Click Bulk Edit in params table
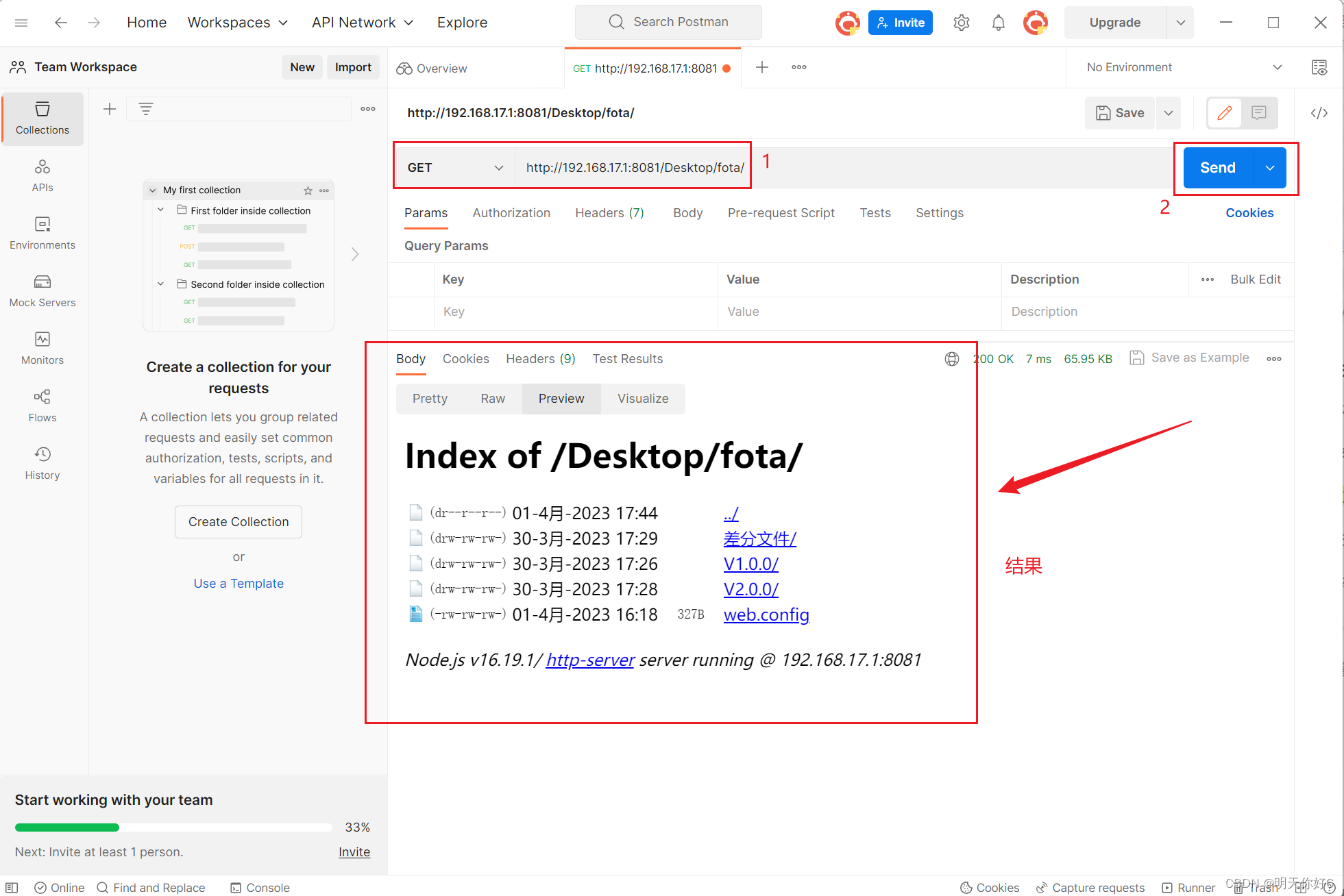1344x896 pixels. tap(1255, 279)
